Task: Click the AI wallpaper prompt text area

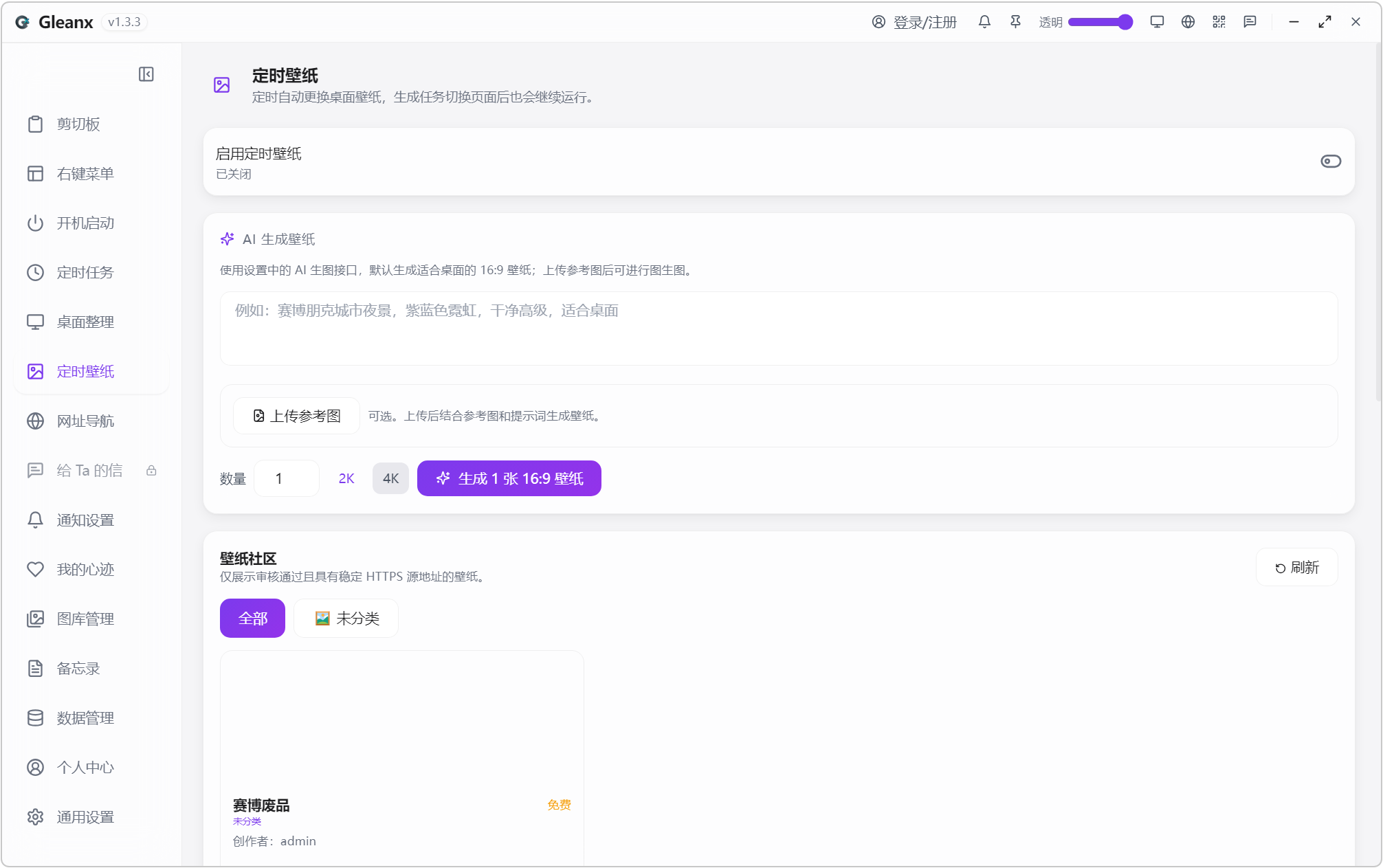Action: coord(779,329)
